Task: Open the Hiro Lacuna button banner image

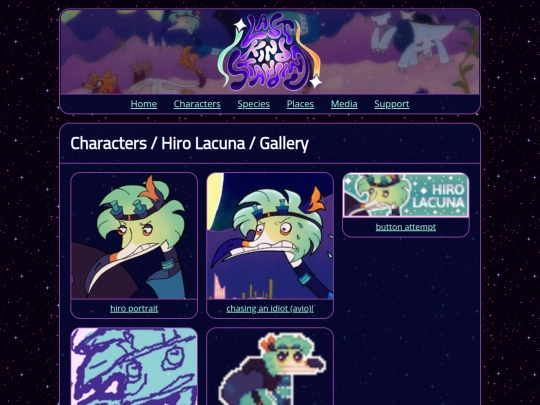Action: coord(406,195)
